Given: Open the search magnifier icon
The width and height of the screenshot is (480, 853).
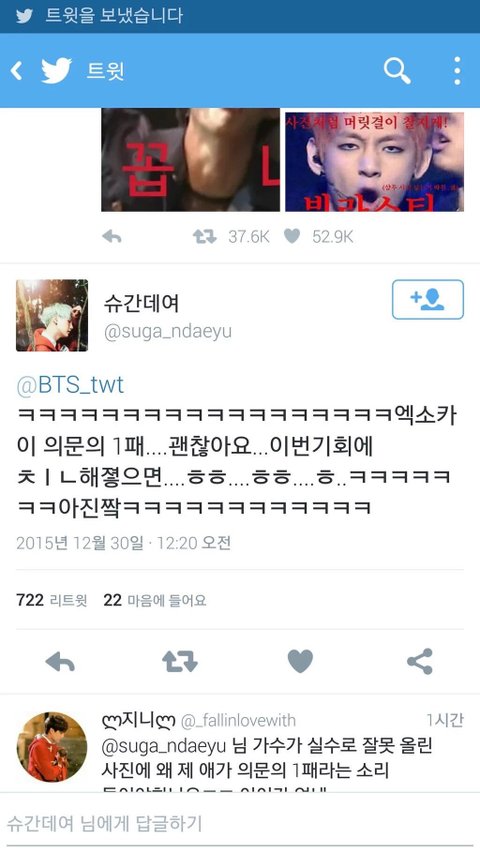Looking at the screenshot, I should [397, 71].
